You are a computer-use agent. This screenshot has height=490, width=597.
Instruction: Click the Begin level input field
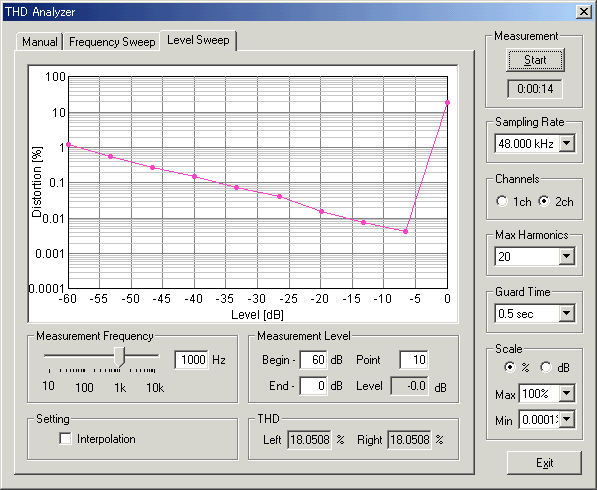(x=313, y=359)
